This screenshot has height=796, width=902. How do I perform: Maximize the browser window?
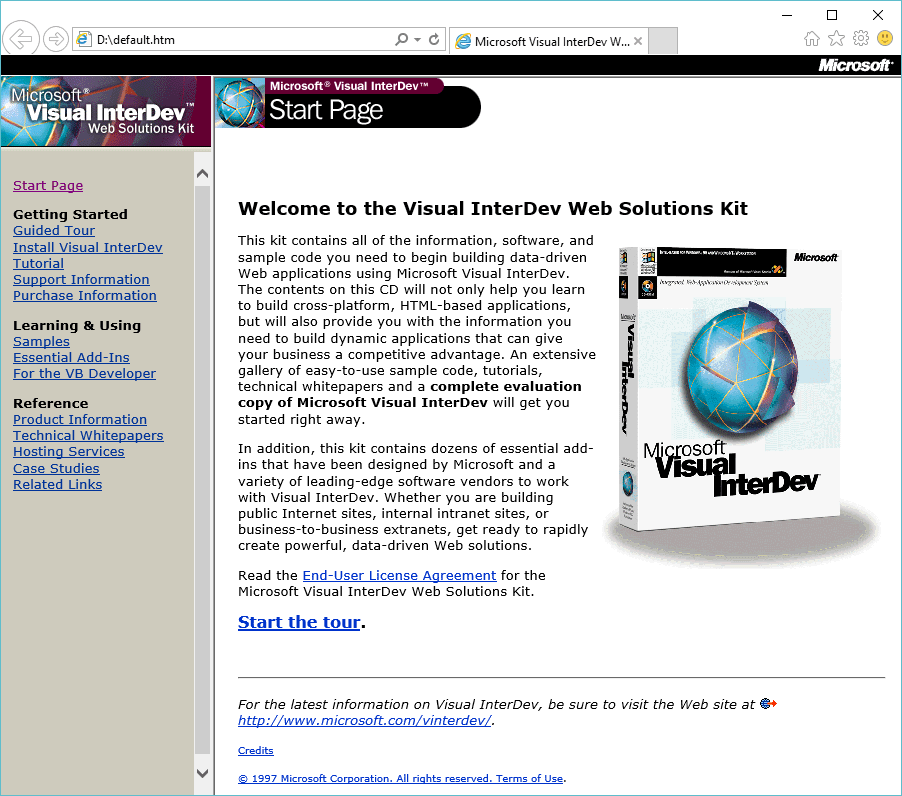point(832,15)
